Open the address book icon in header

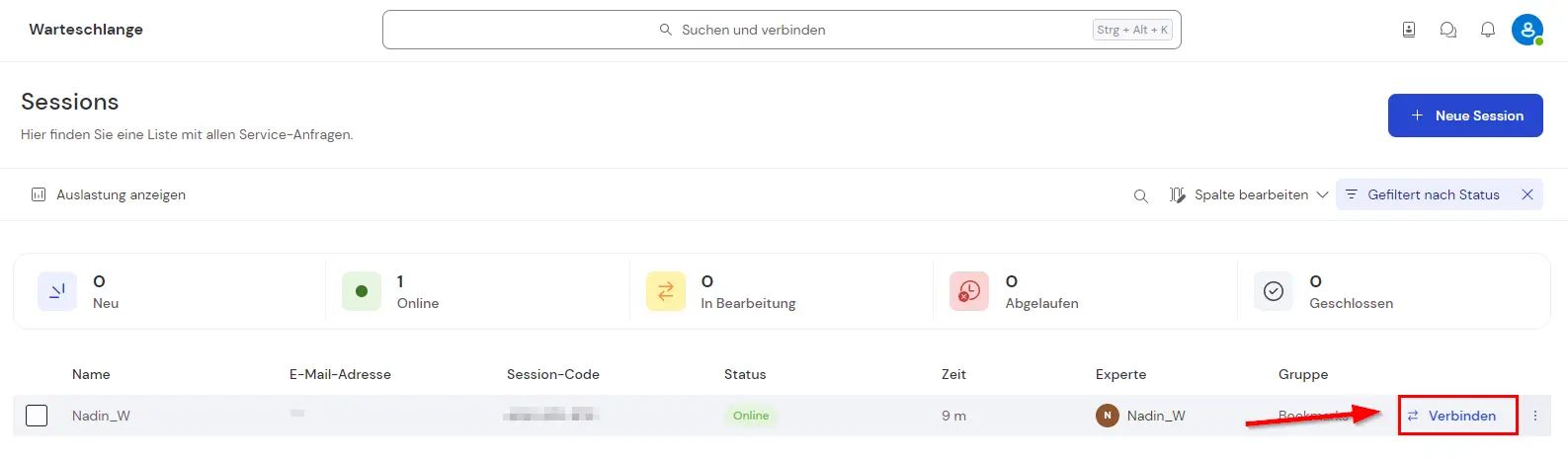[1409, 30]
